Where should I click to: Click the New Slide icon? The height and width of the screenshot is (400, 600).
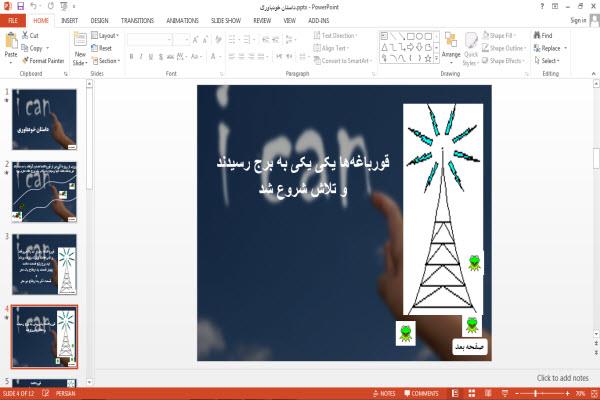[x=80, y=40]
